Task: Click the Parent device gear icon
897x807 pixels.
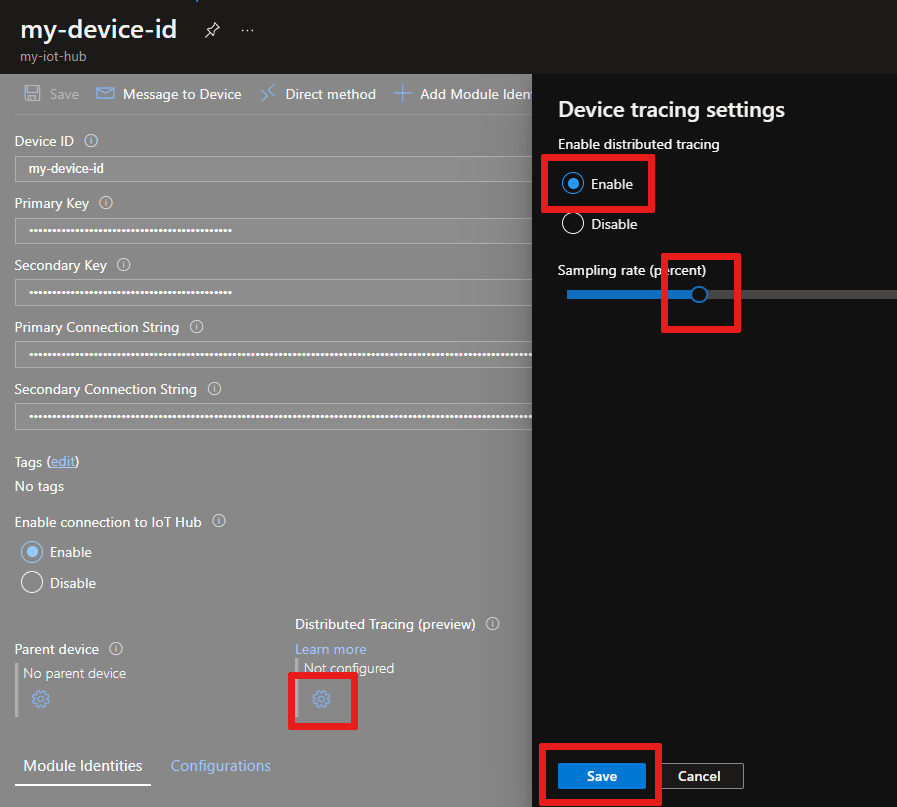Action: (x=40, y=699)
